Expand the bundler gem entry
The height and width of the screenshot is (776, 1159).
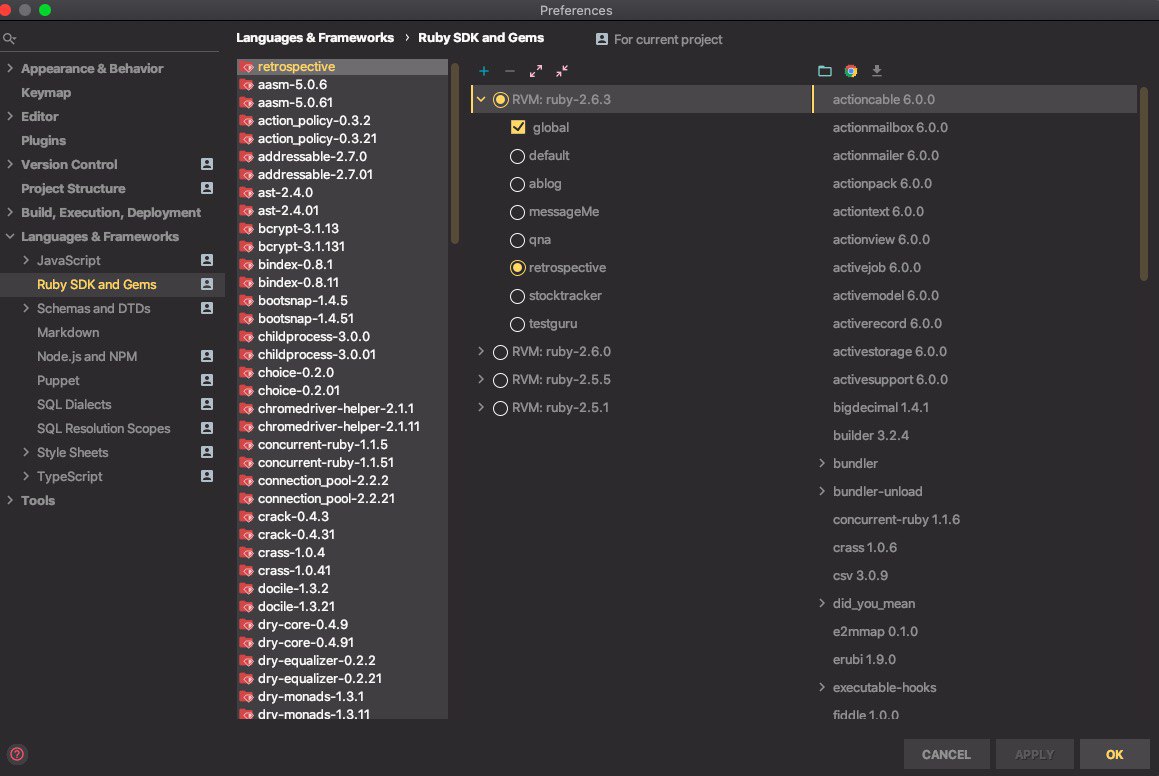pyautogui.click(x=822, y=463)
